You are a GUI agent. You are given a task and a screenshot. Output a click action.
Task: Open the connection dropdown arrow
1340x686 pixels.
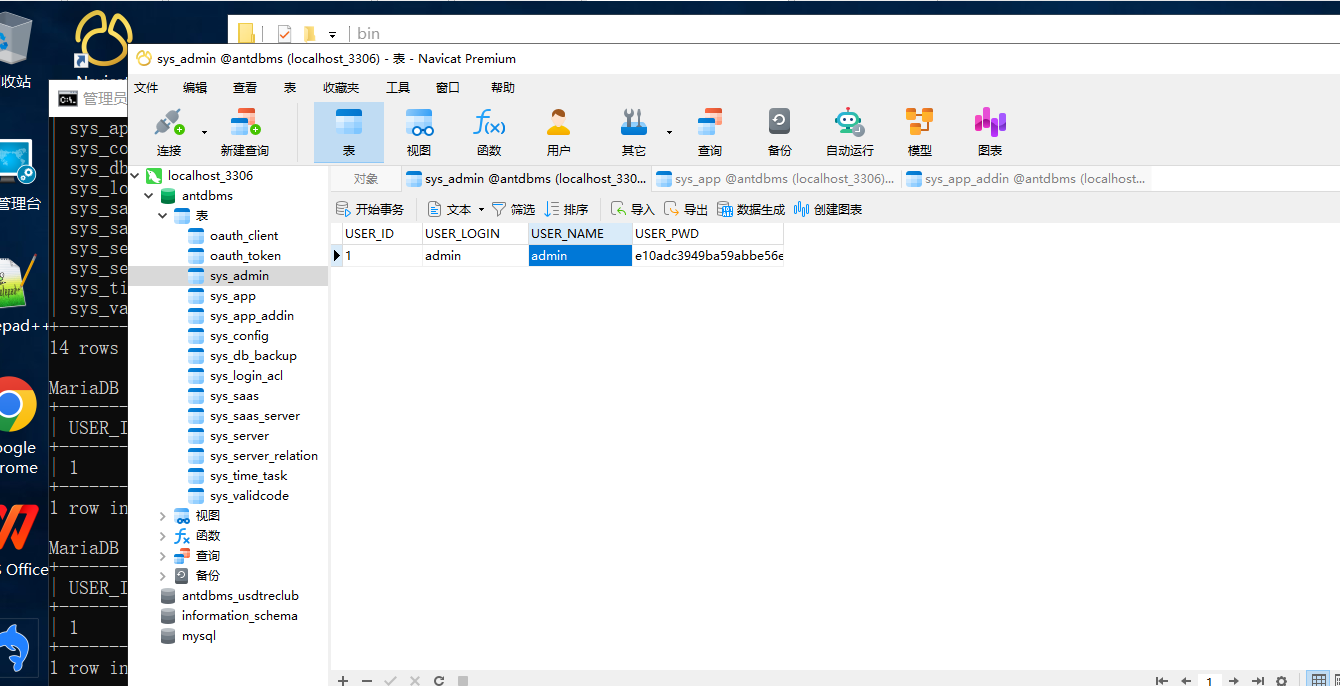pos(204,132)
